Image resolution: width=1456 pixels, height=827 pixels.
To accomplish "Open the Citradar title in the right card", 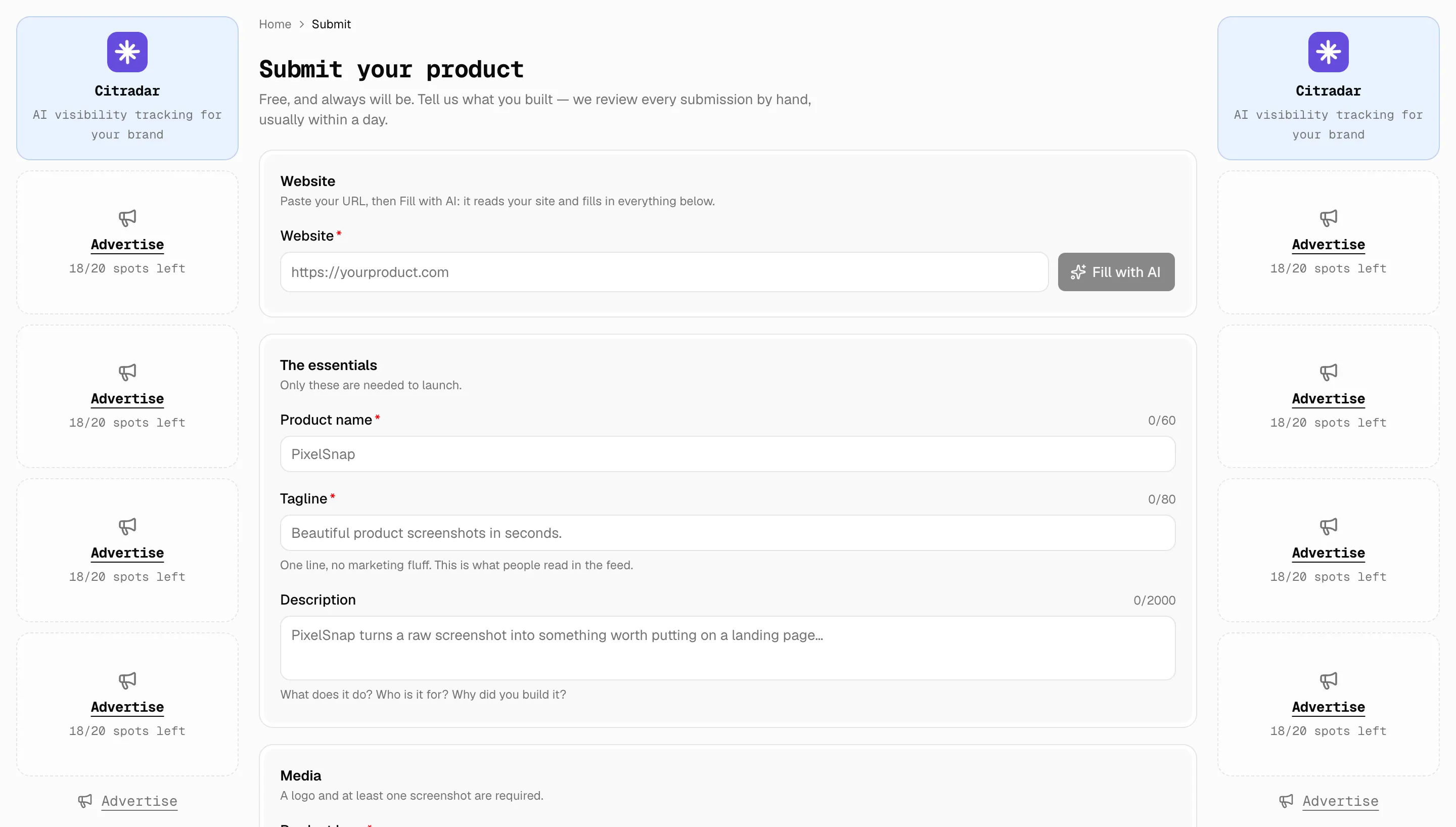I will pos(1328,91).
